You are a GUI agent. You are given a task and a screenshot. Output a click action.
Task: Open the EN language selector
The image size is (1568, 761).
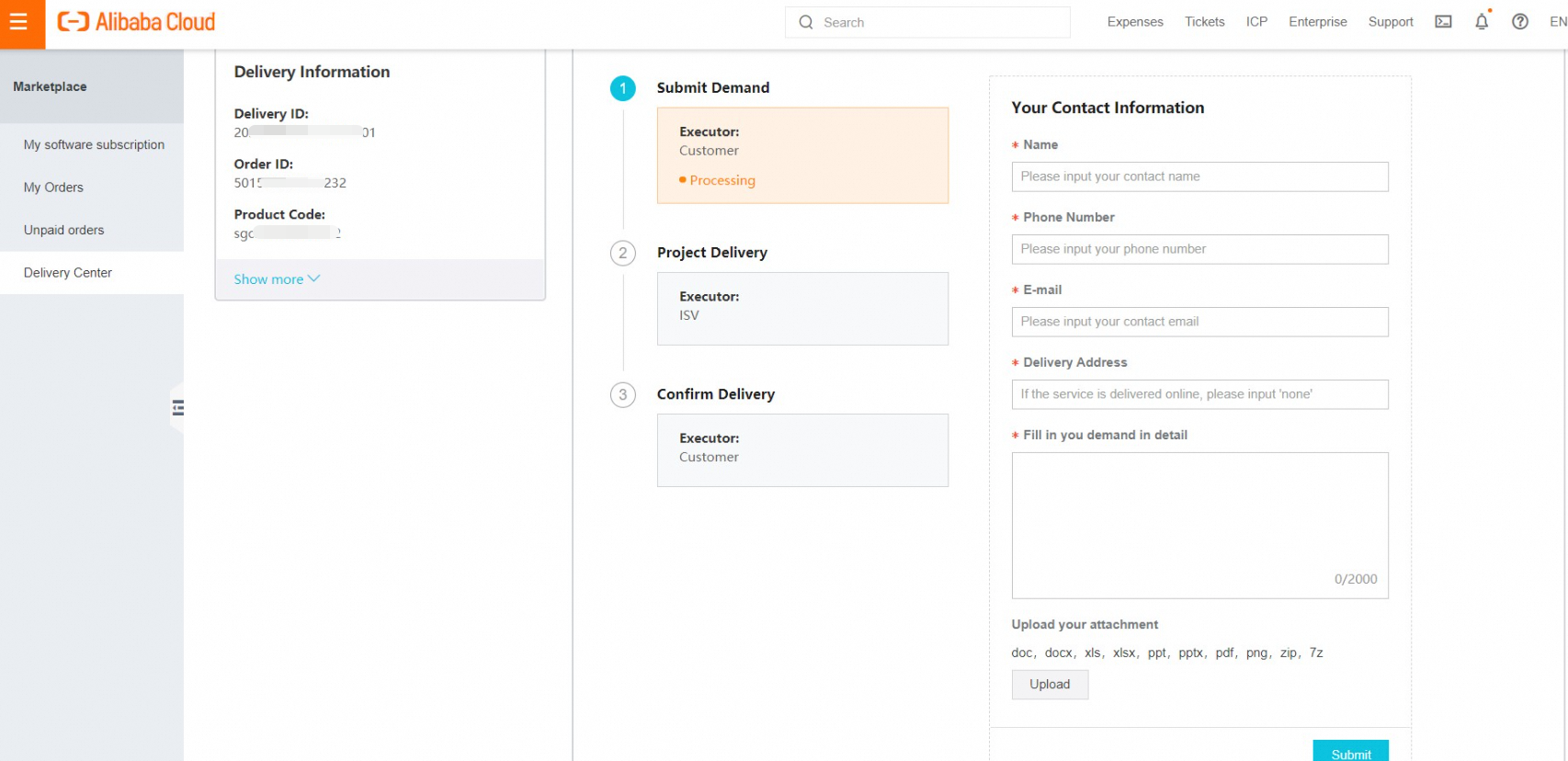pos(1558,22)
